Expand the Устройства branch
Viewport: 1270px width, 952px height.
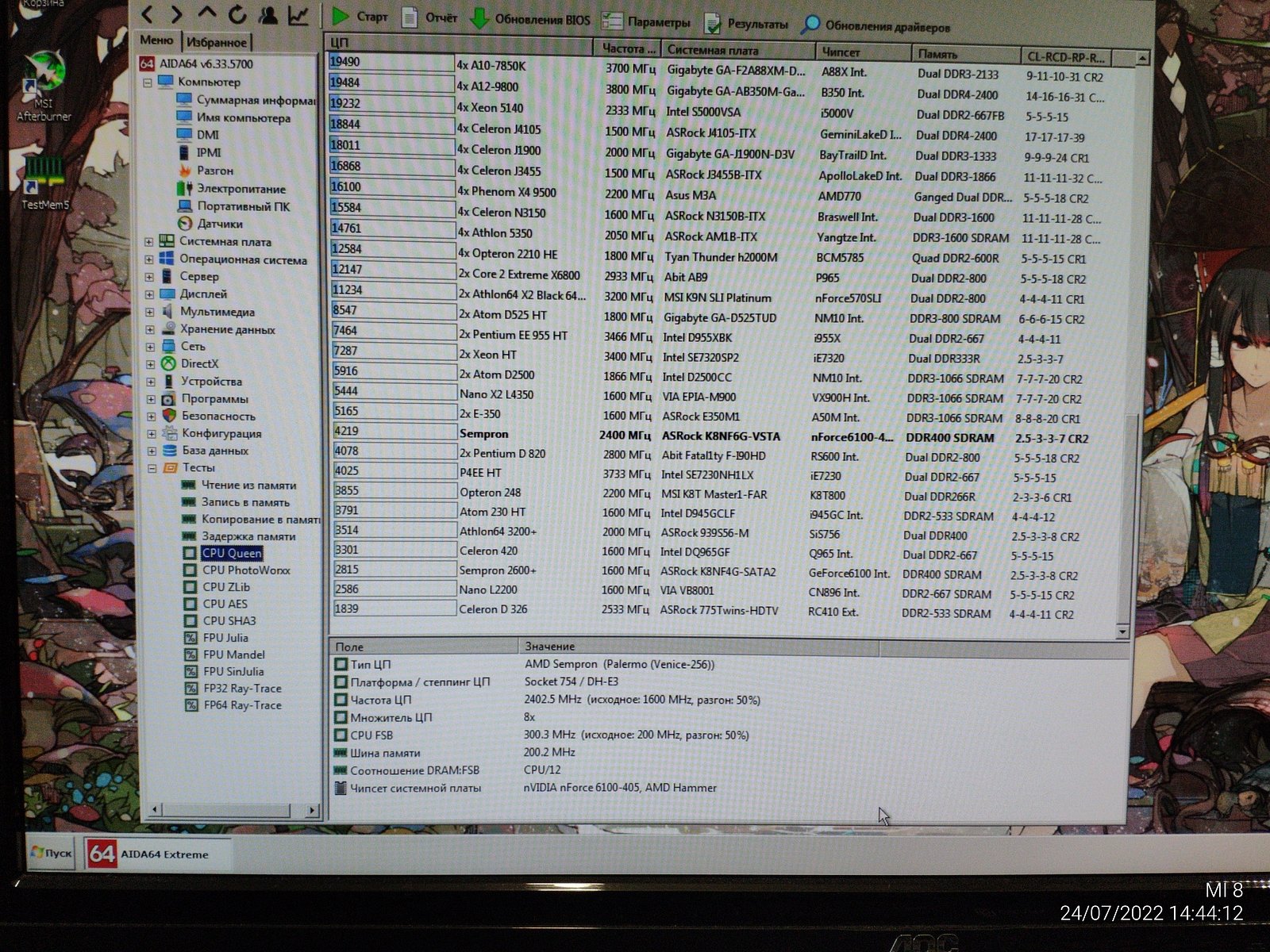[x=151, y=382]
